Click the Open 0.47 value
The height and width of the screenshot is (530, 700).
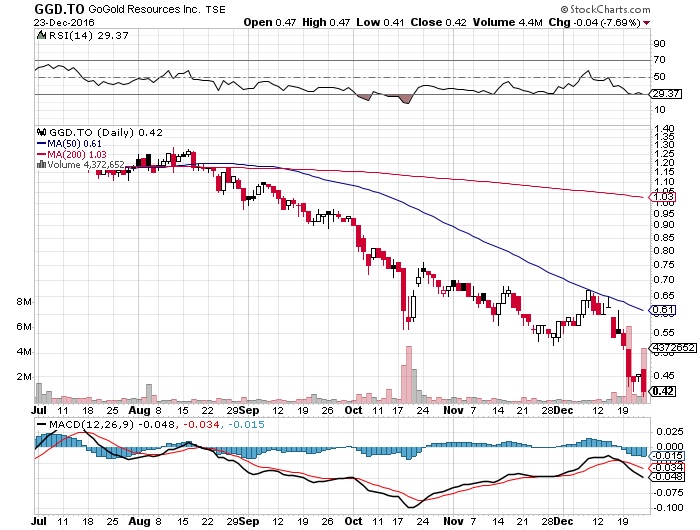point(270,22)
